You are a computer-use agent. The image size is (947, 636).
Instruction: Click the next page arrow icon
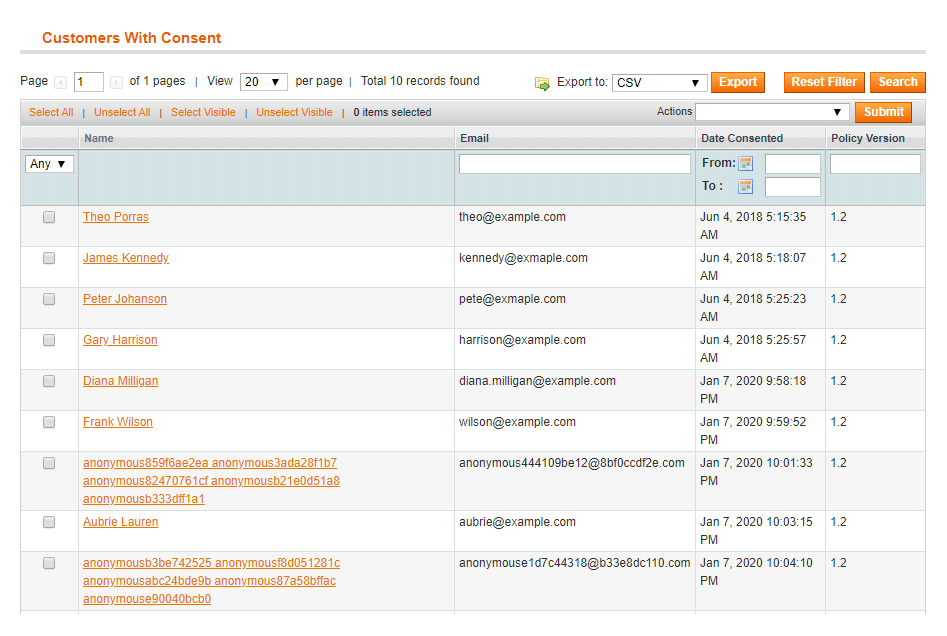pyautogui.click(x=116, y=82)
